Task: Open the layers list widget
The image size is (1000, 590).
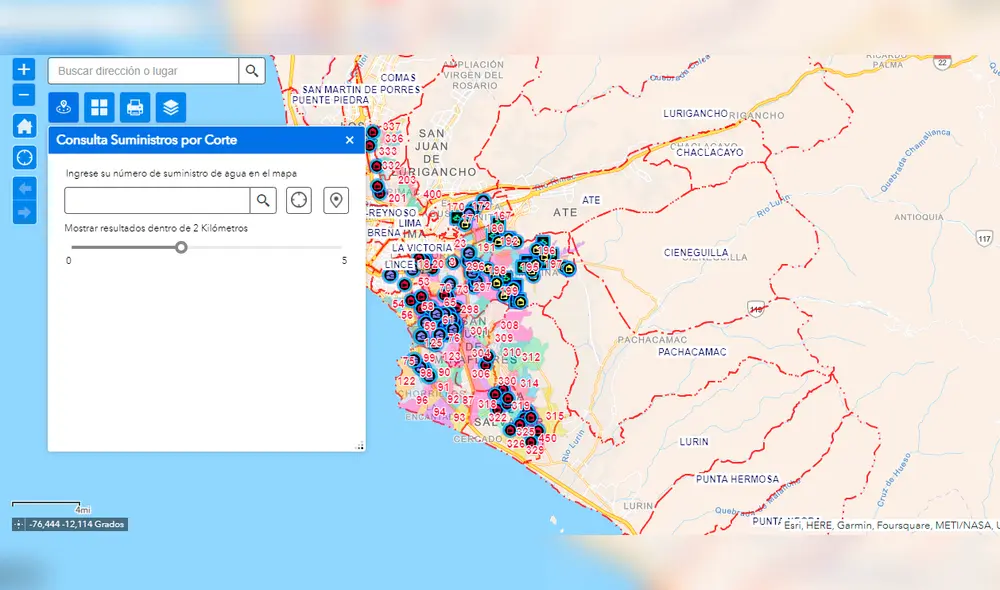Action: (171, 107)
